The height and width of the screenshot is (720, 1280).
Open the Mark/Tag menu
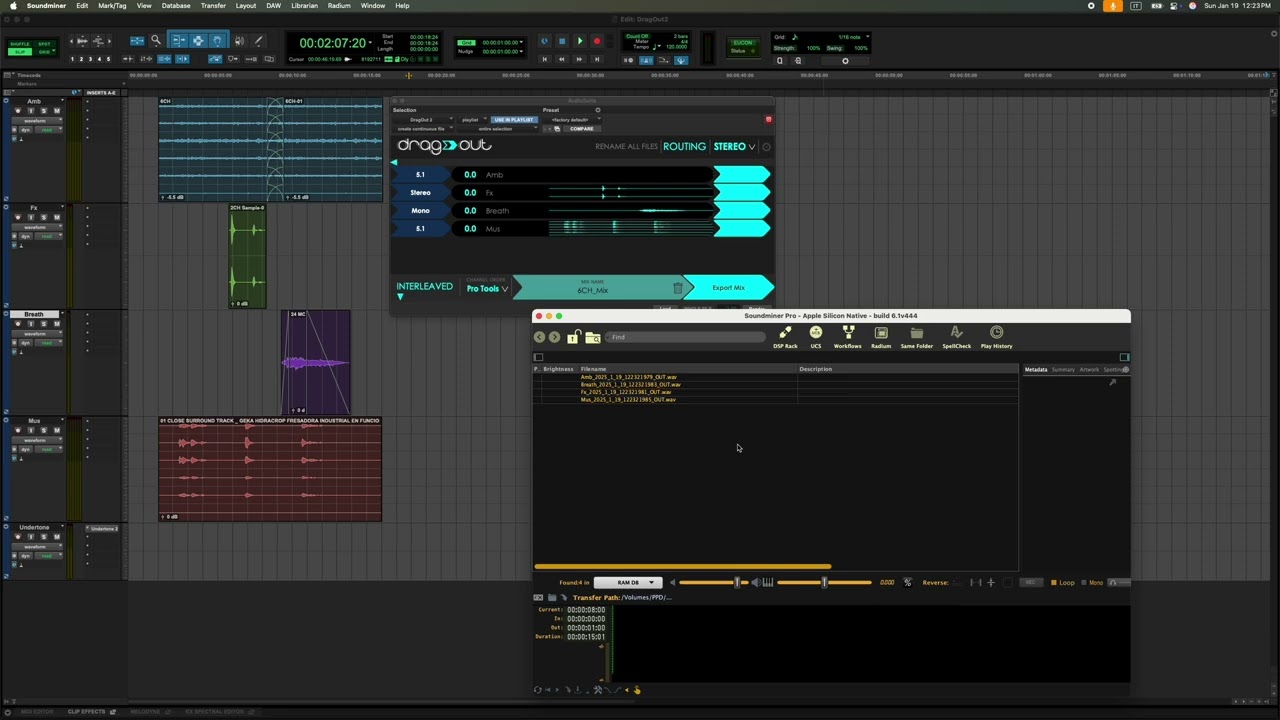[112, 6]
